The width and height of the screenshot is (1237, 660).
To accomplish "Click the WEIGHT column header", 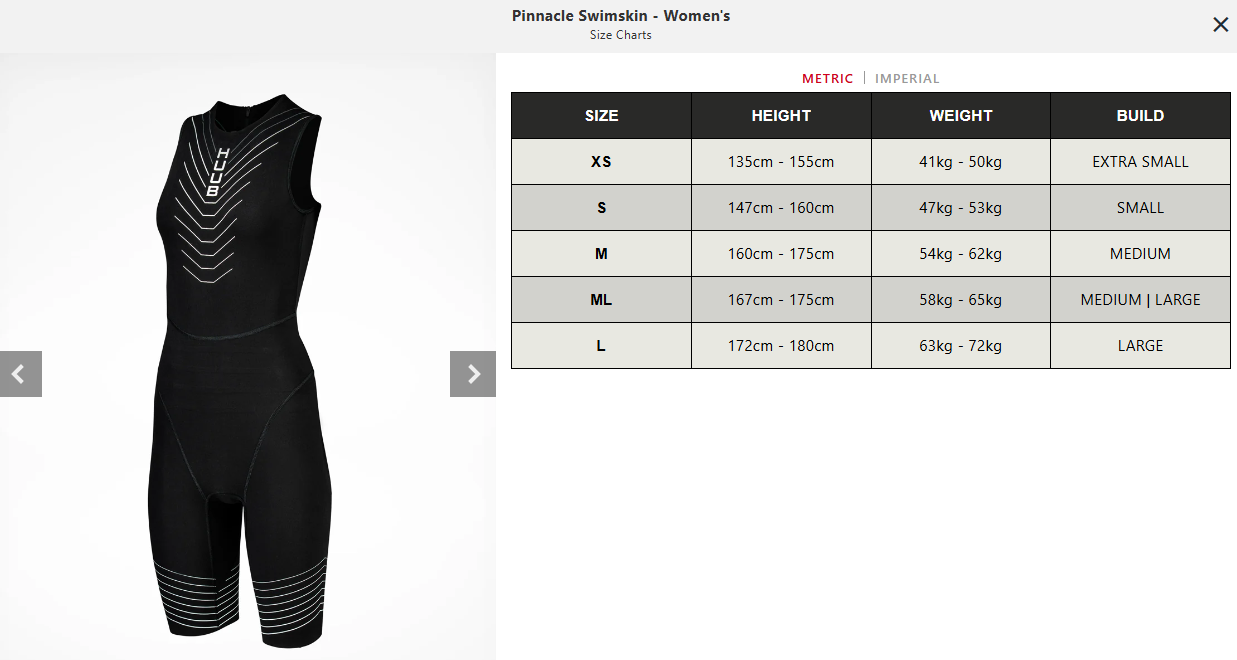I will 961,116.
